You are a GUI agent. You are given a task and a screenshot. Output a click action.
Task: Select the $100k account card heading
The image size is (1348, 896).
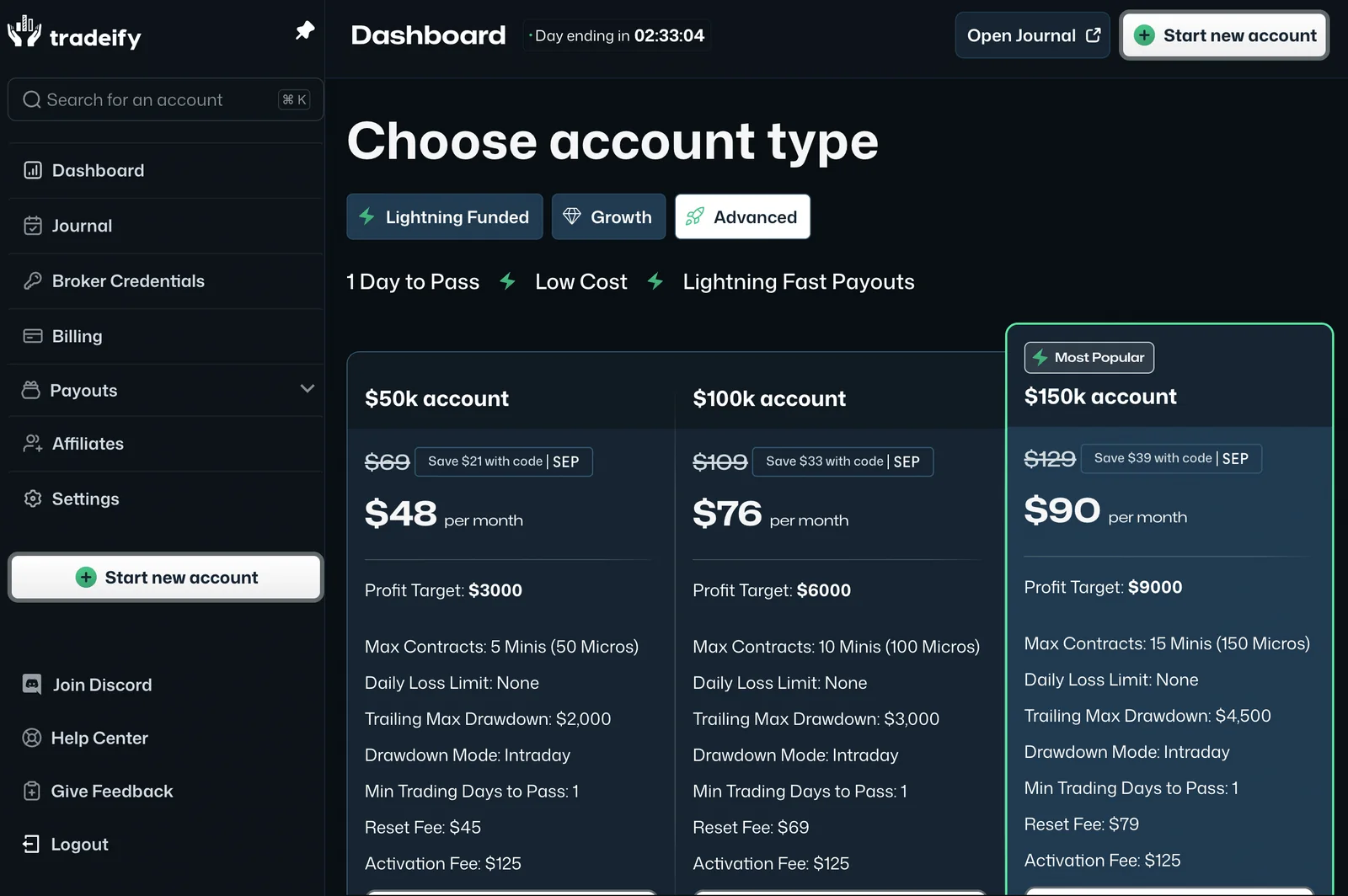(769, 398)
